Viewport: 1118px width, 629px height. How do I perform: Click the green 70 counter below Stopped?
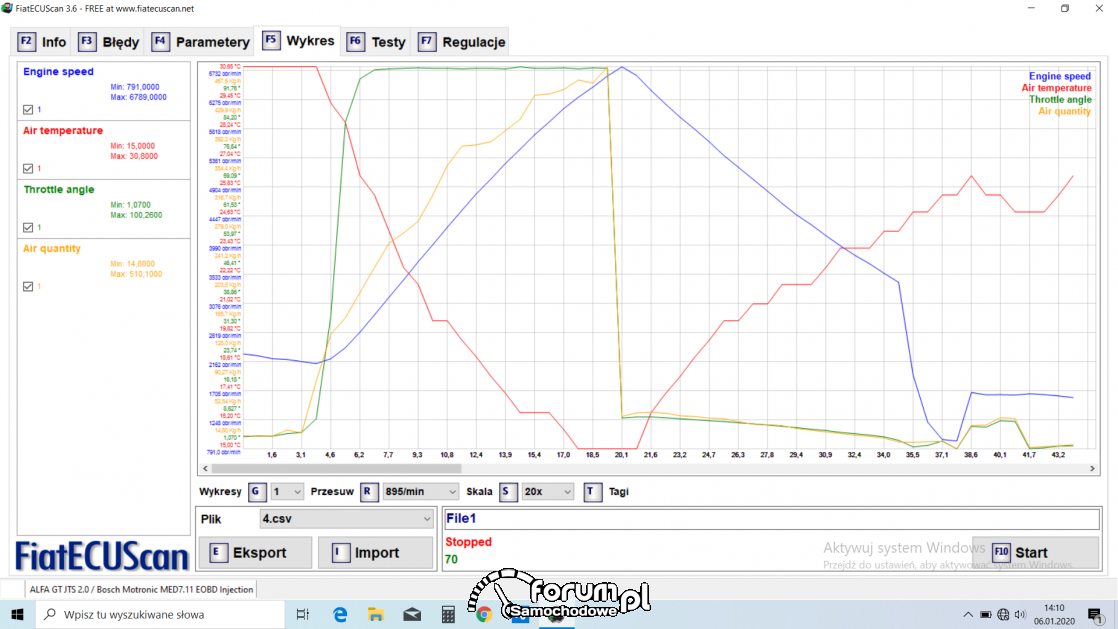coord(451,559)
